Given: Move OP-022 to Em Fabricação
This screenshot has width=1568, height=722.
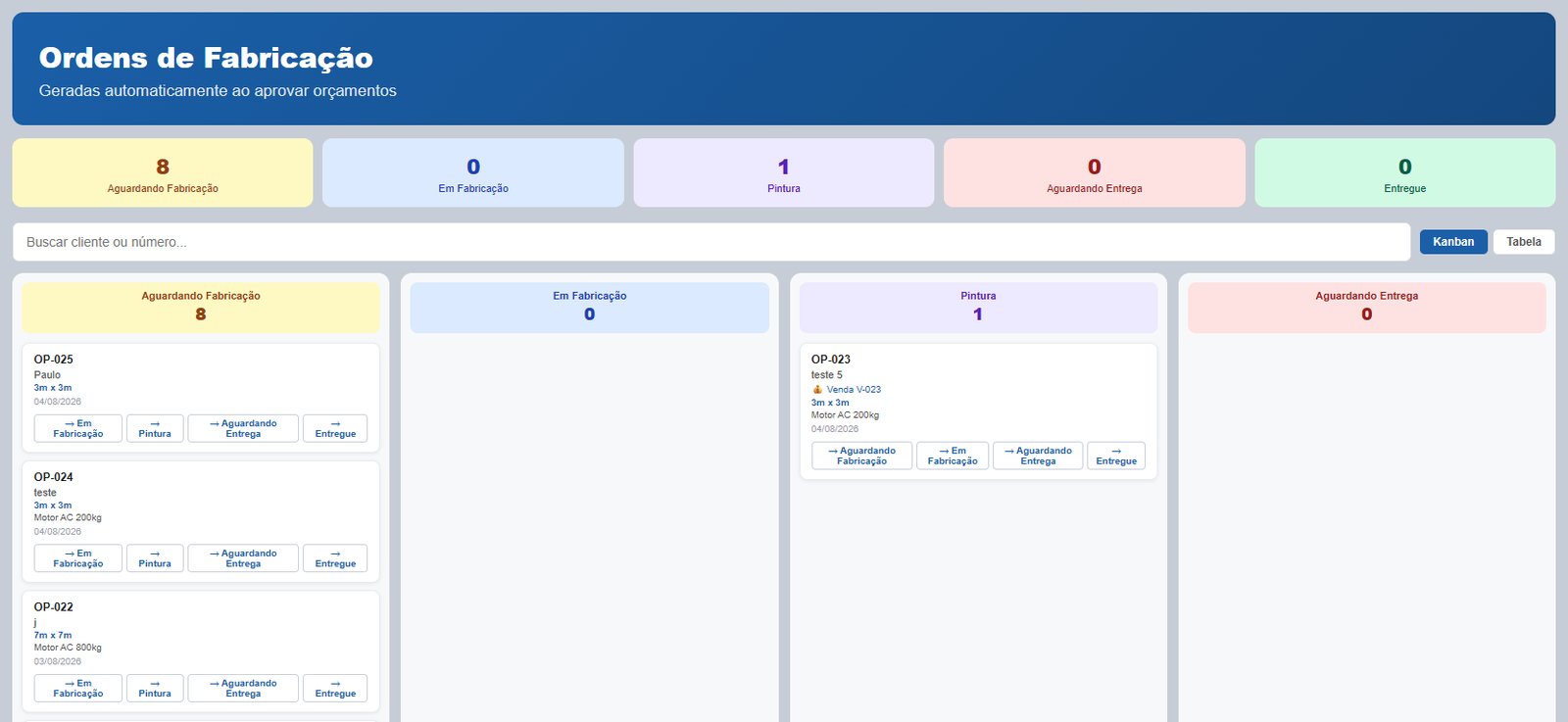Looking at the screenshot, I should 78,688.
